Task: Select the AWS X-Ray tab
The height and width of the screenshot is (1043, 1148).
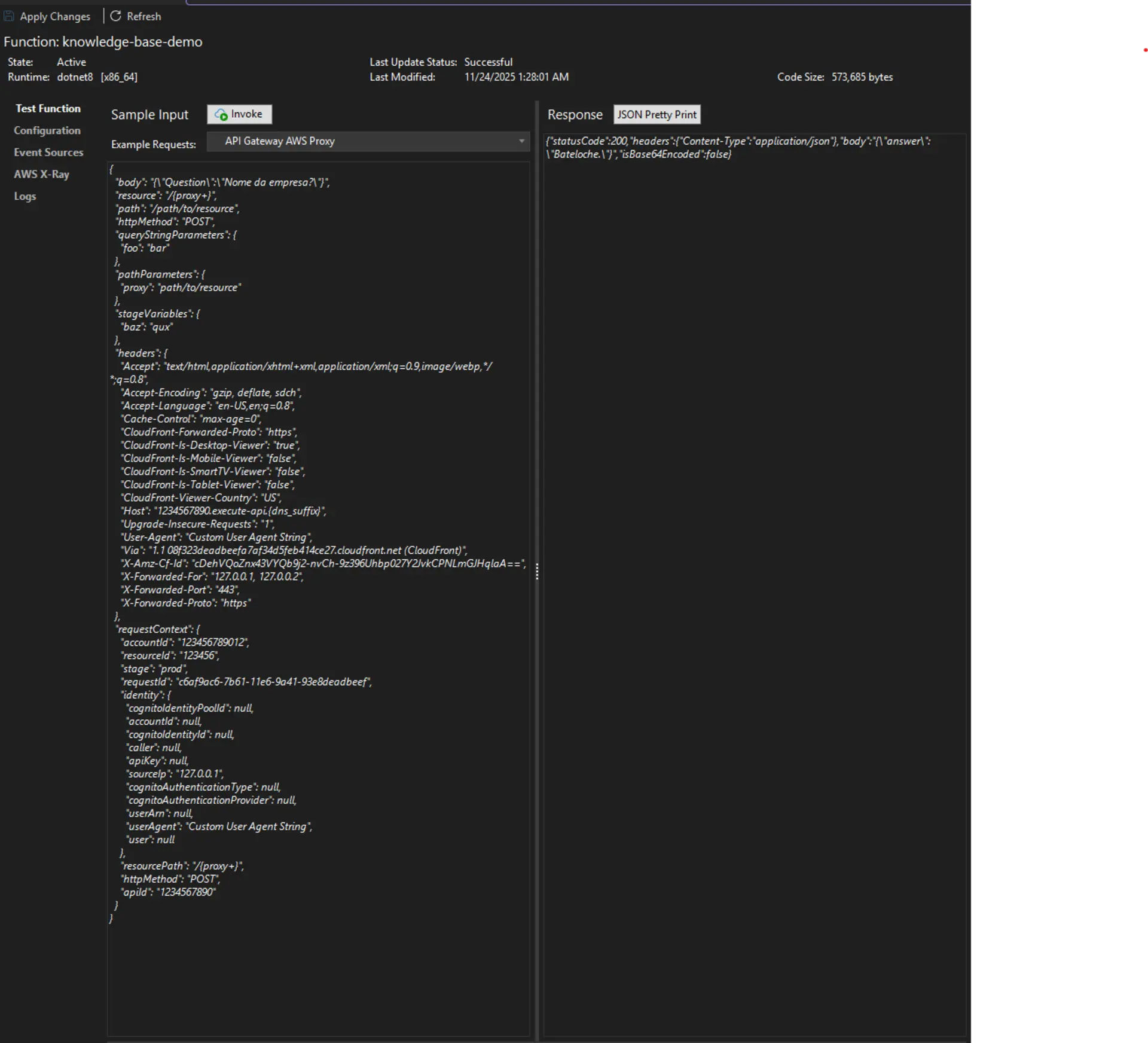Action: pyautogui.click(x=41, y=174)
